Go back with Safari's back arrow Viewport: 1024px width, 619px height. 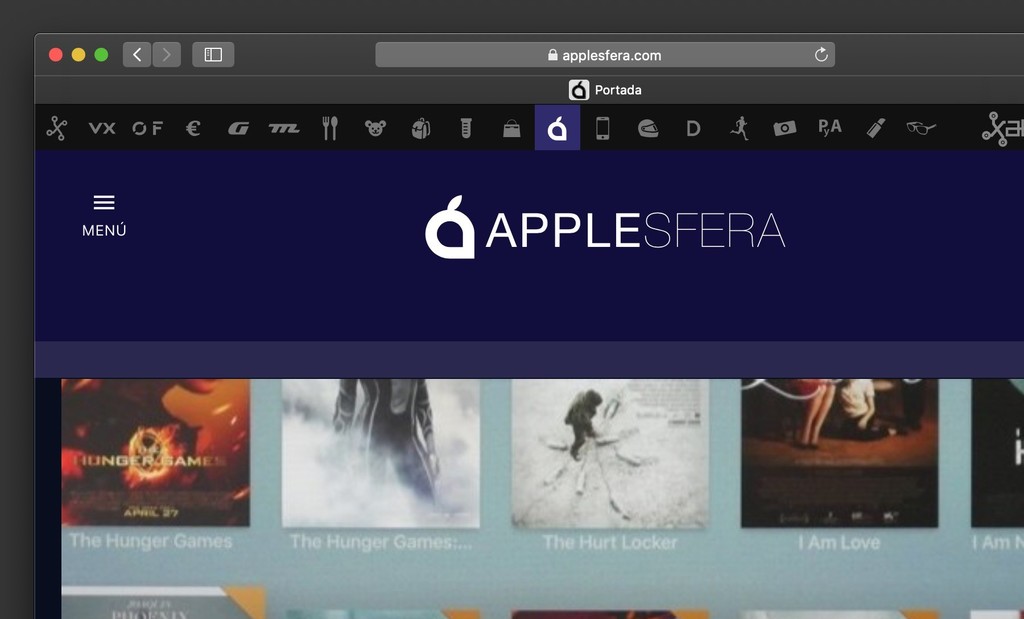137,55
